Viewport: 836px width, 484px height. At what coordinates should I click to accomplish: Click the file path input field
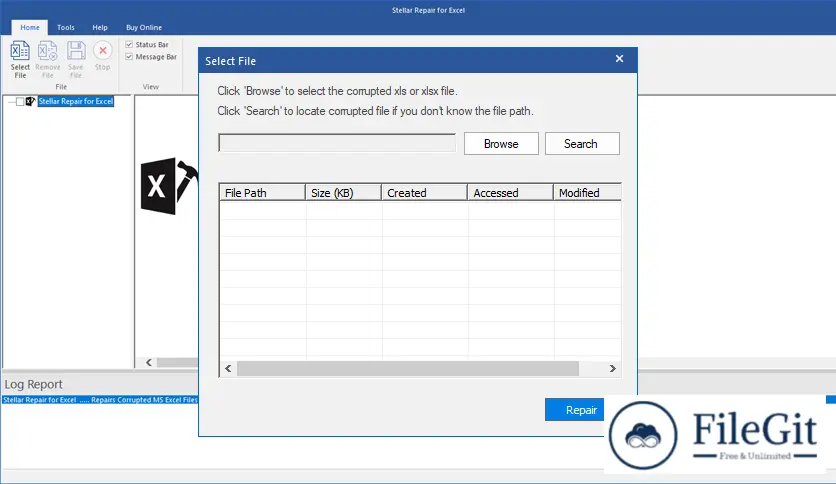point(337,143)
